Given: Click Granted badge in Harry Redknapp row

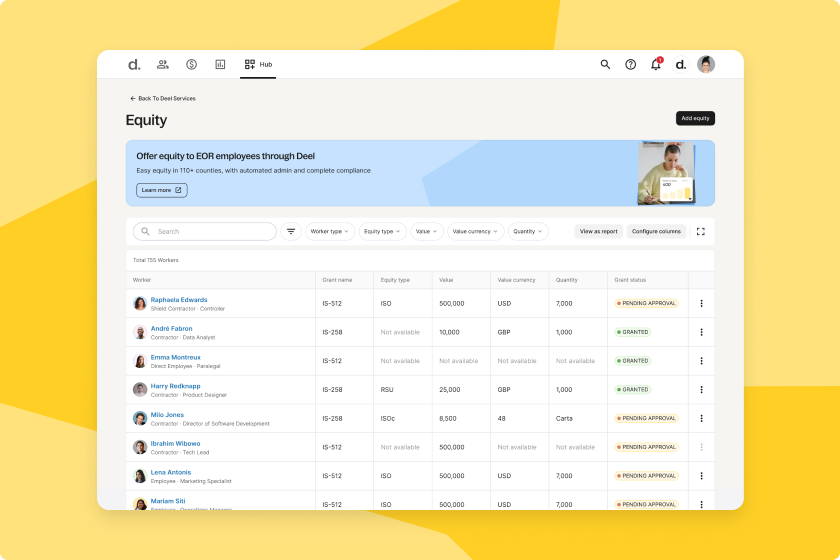Looking at the screenshot, I should tap(633, 390).
